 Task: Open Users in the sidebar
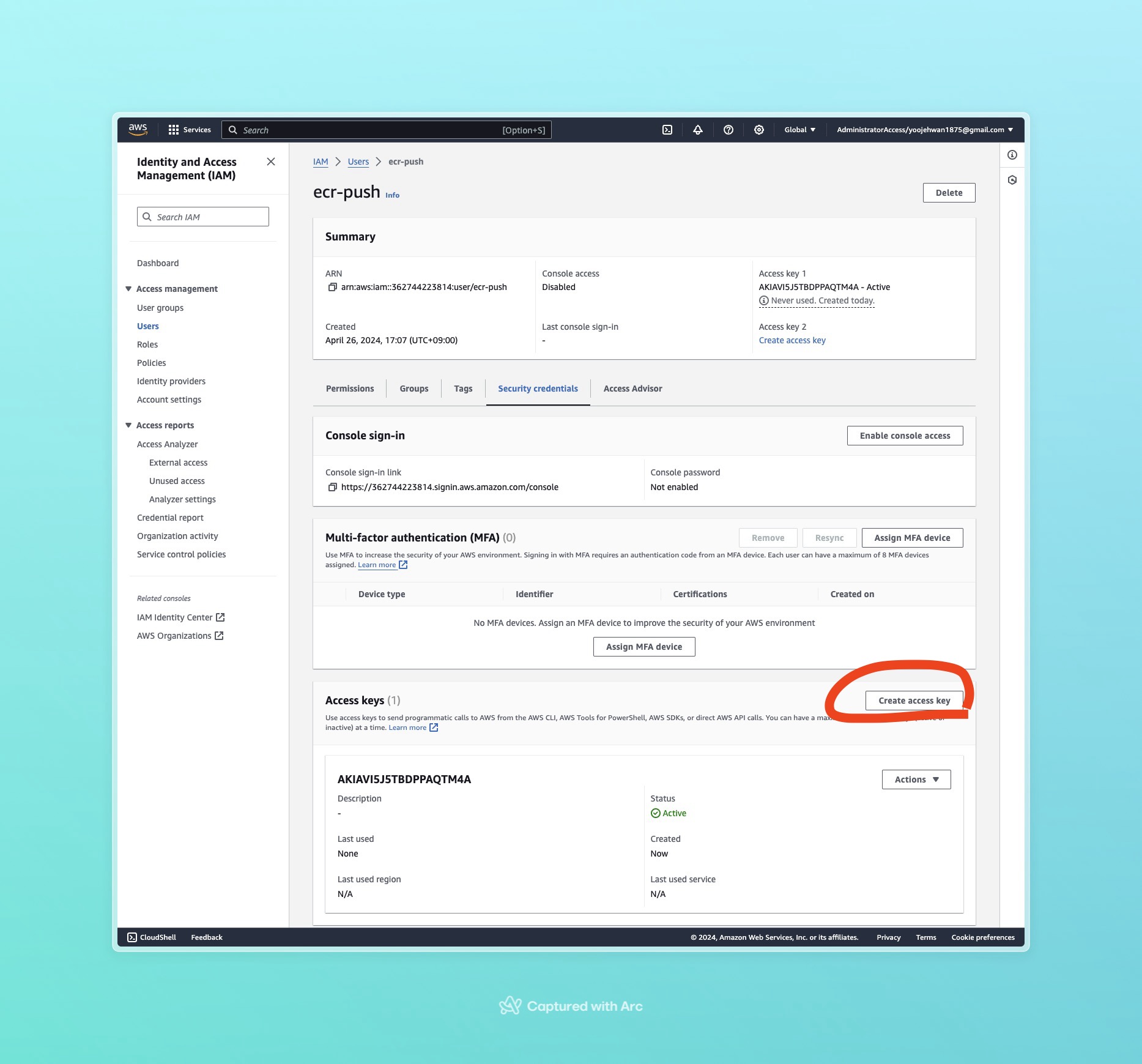[148, 326]
